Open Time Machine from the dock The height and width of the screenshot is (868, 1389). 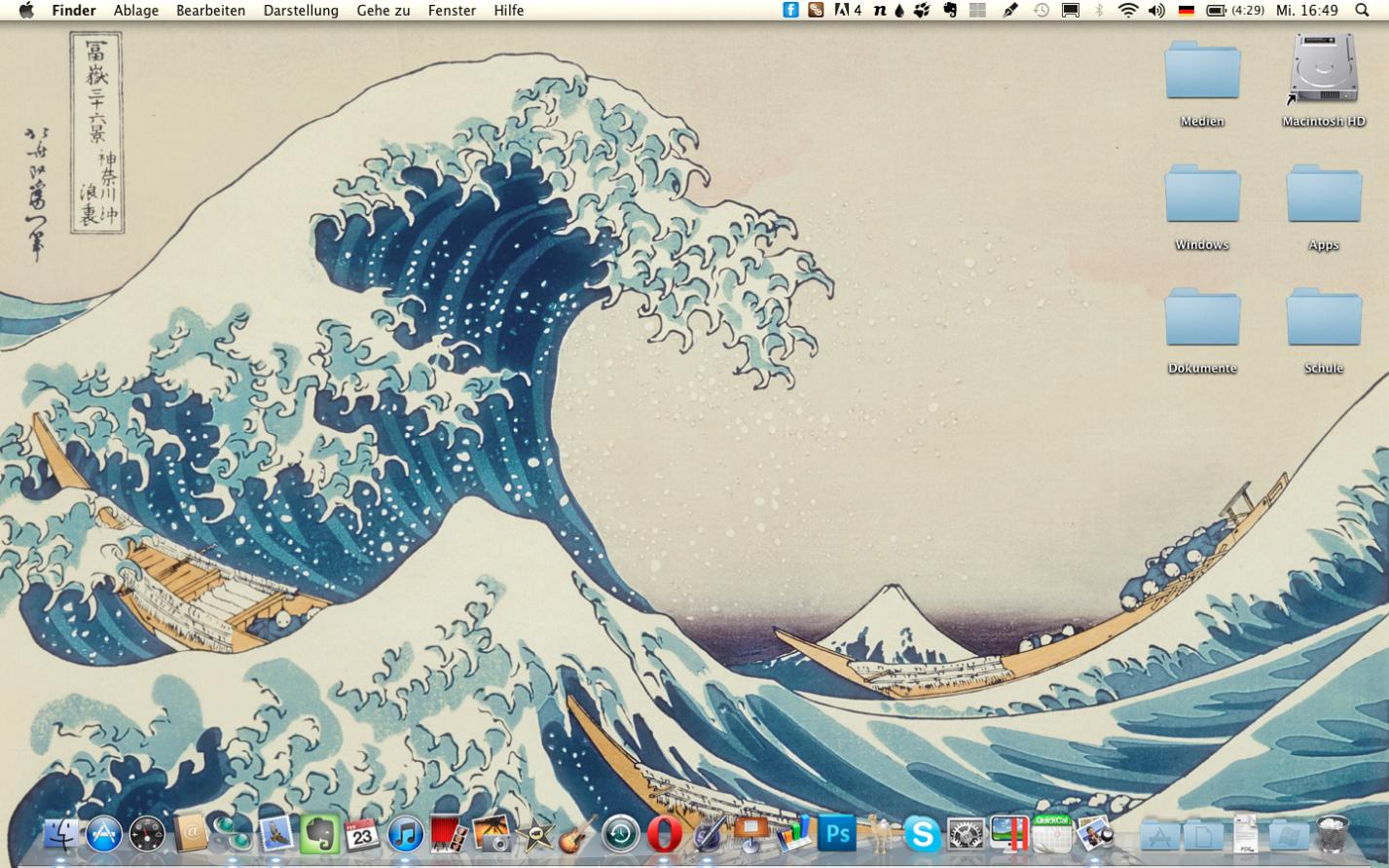[x=620, y=835]
